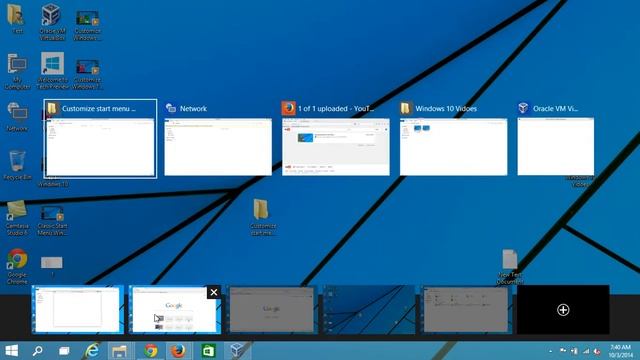The height and width of the screenshot is (360, 640).
Task: Switch to the first virtual desktop
Action: 78,309
